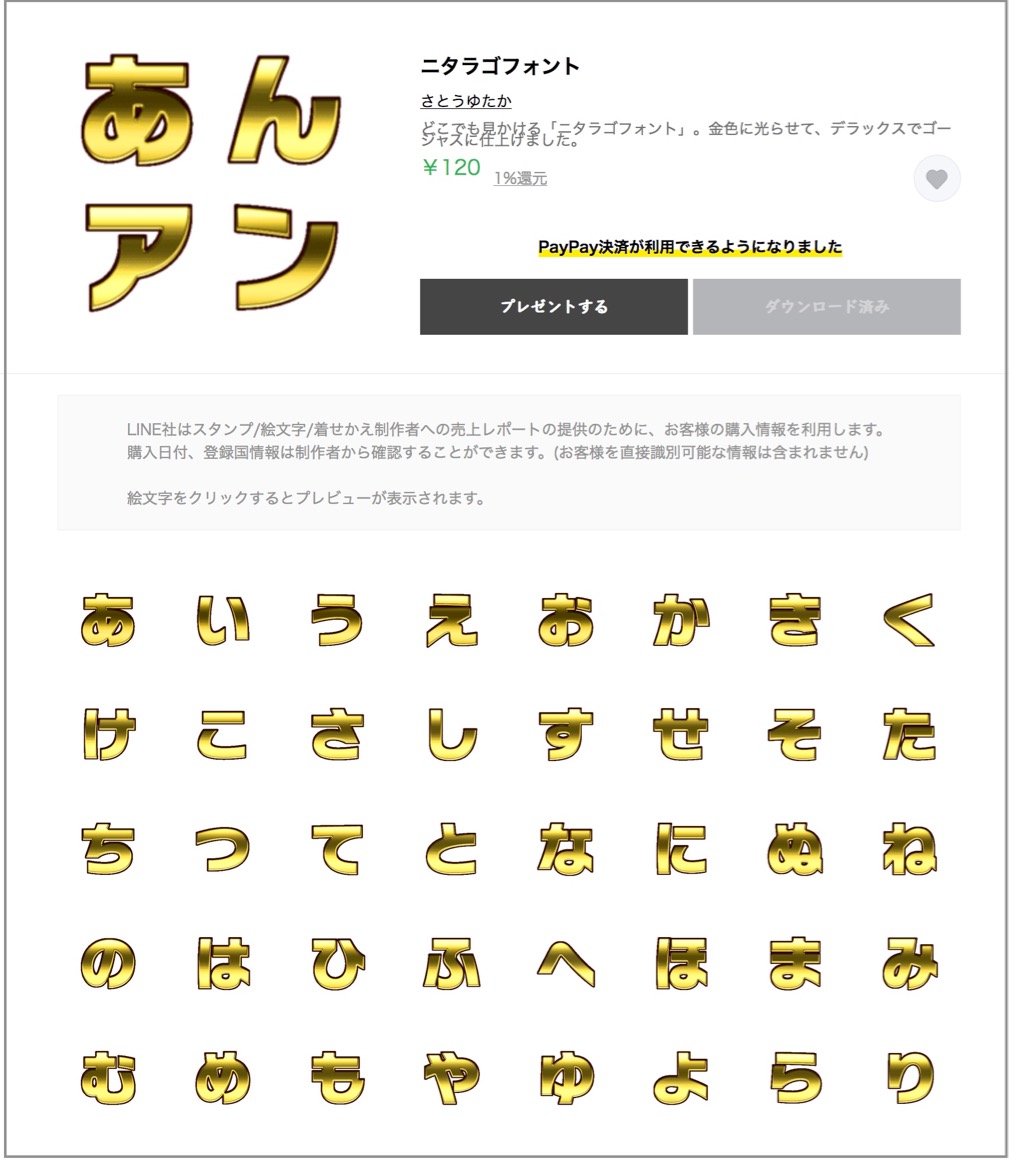Screen dimensions: 1009x1160
Task: Click the gold た emoji
Action: [909, 734]
